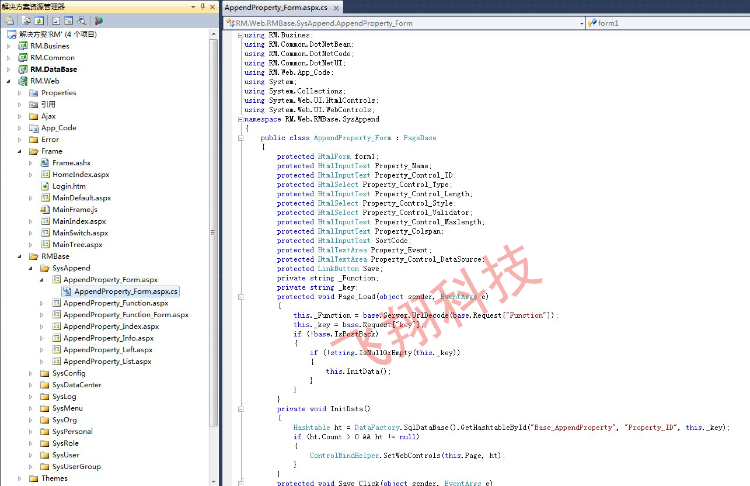Viewport: 750px width, 486px height.
Task: Click the Properties icon in Solution Explorer toolbar
Action: [x=9, y=19]
